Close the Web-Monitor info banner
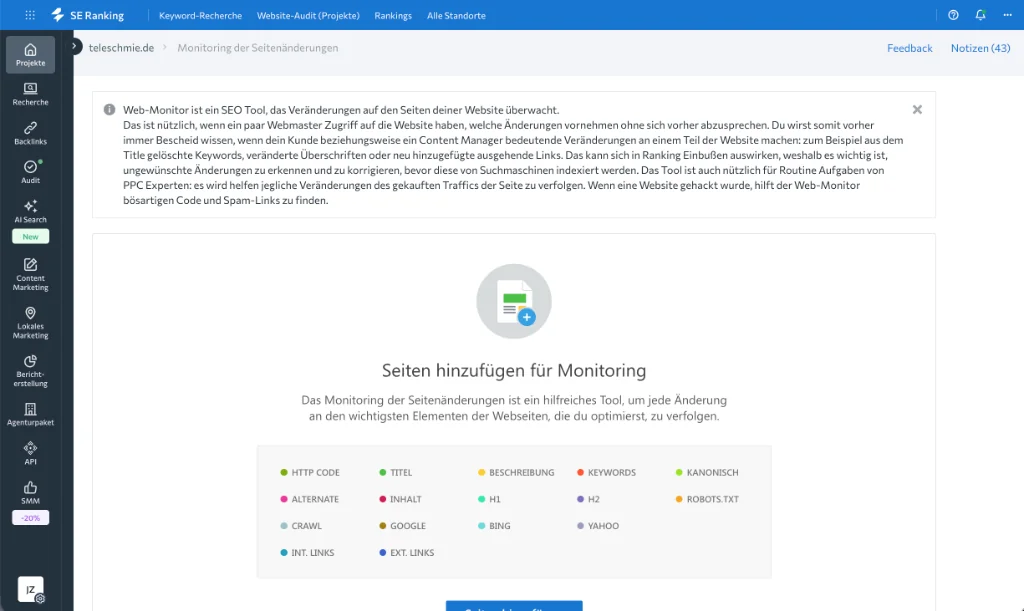 [x=918, y=110]
